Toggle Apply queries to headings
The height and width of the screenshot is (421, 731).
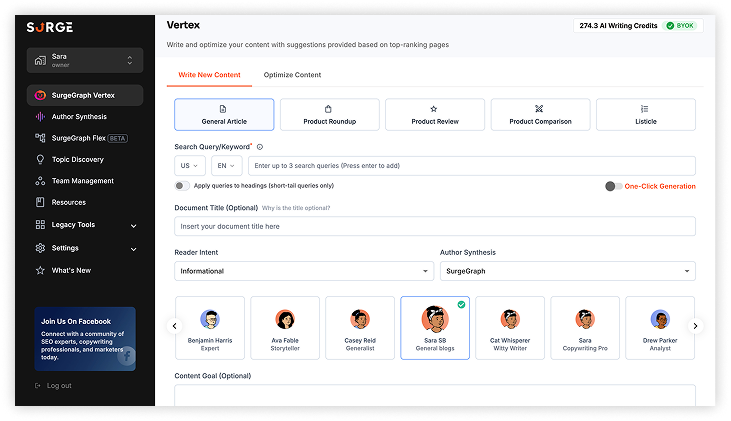pyautogui.click(x=182, y=186)
